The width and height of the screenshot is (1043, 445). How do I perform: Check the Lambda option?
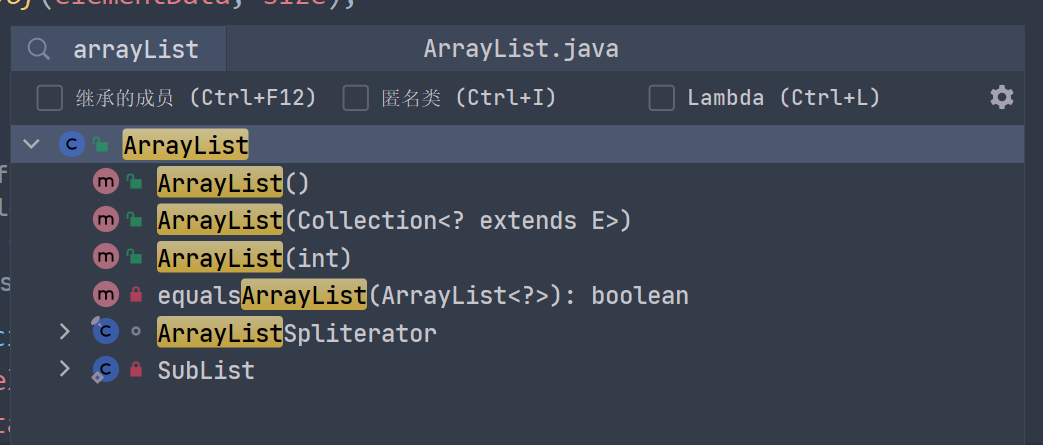[x=661, y=98]
